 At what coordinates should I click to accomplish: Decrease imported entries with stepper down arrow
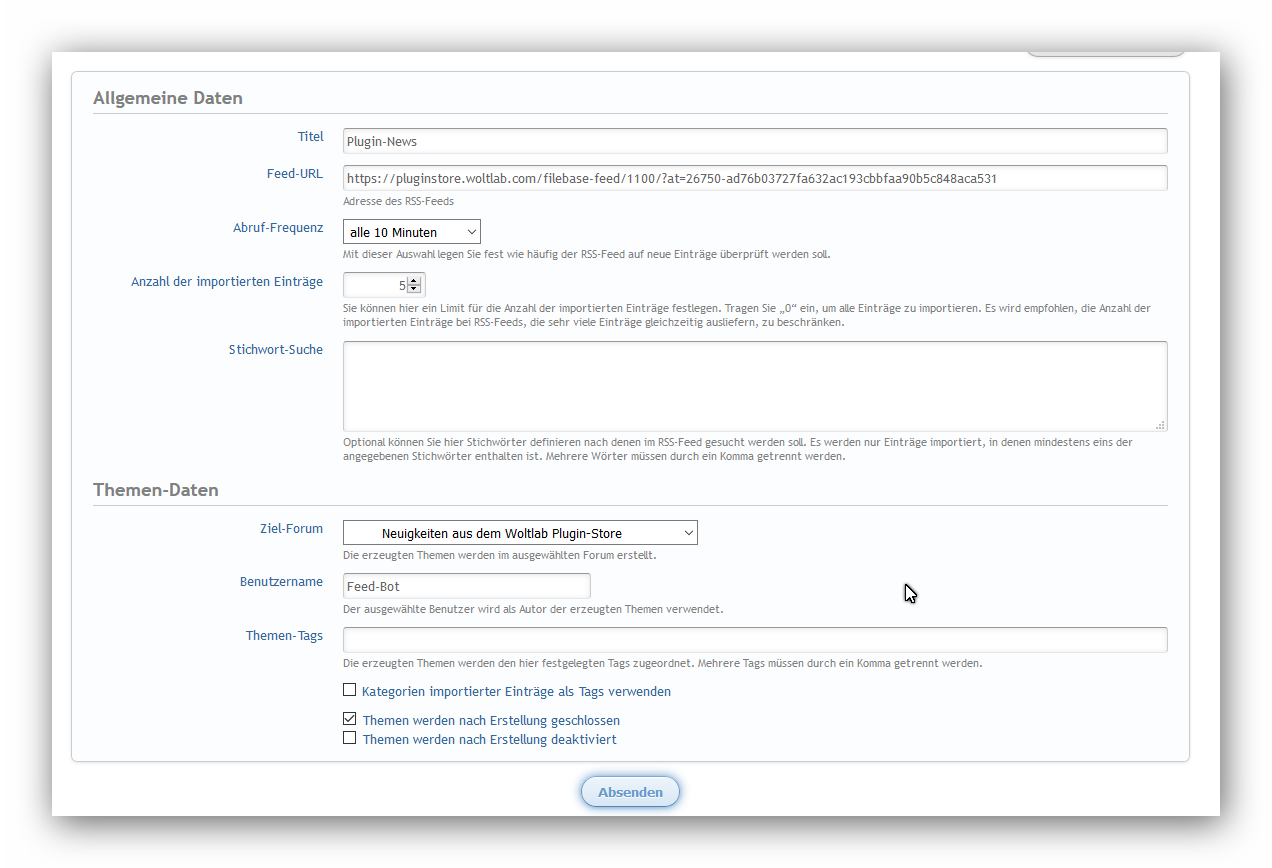coord(415,290)
